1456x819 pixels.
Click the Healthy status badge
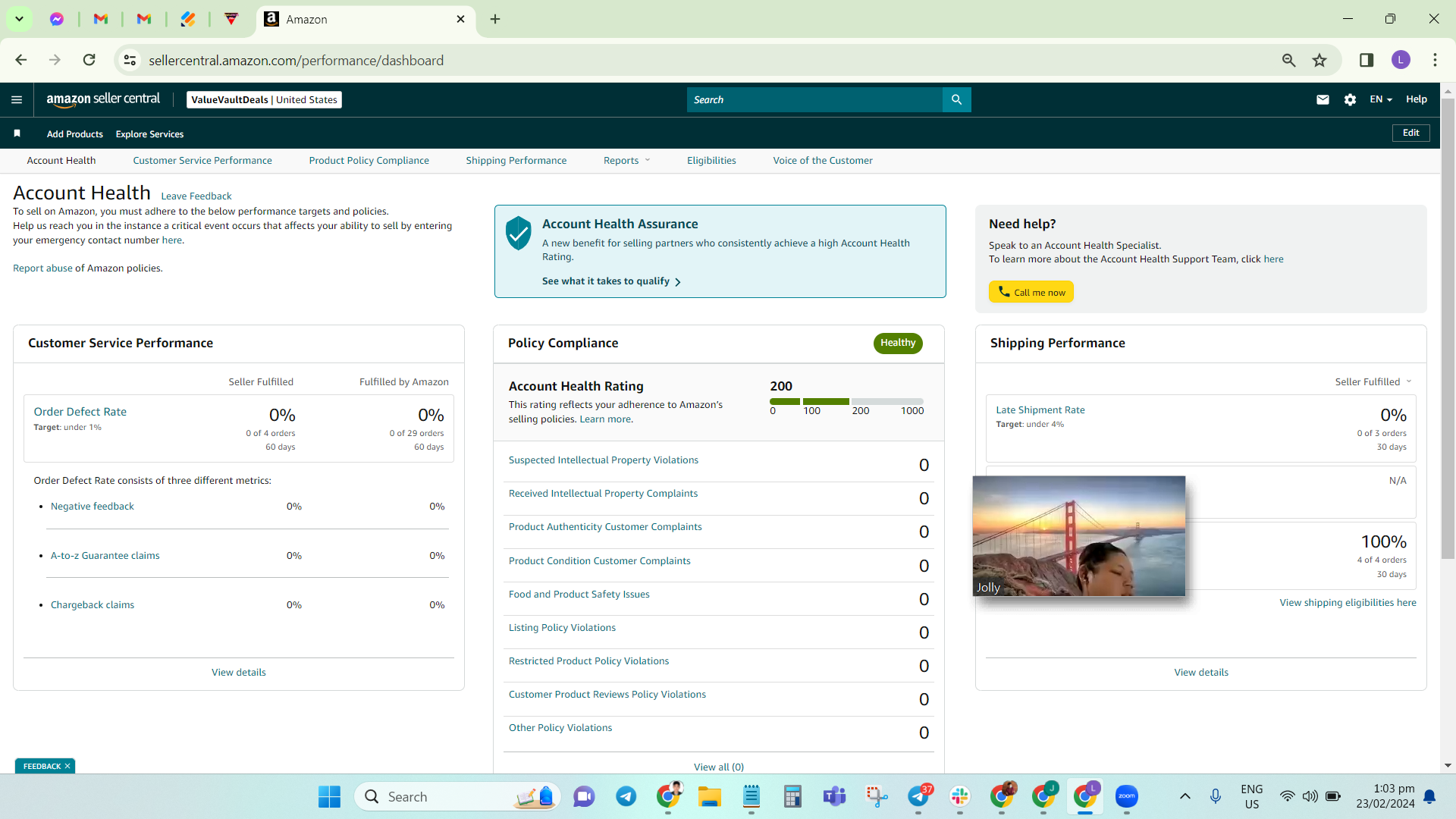[x=898, y=343]
